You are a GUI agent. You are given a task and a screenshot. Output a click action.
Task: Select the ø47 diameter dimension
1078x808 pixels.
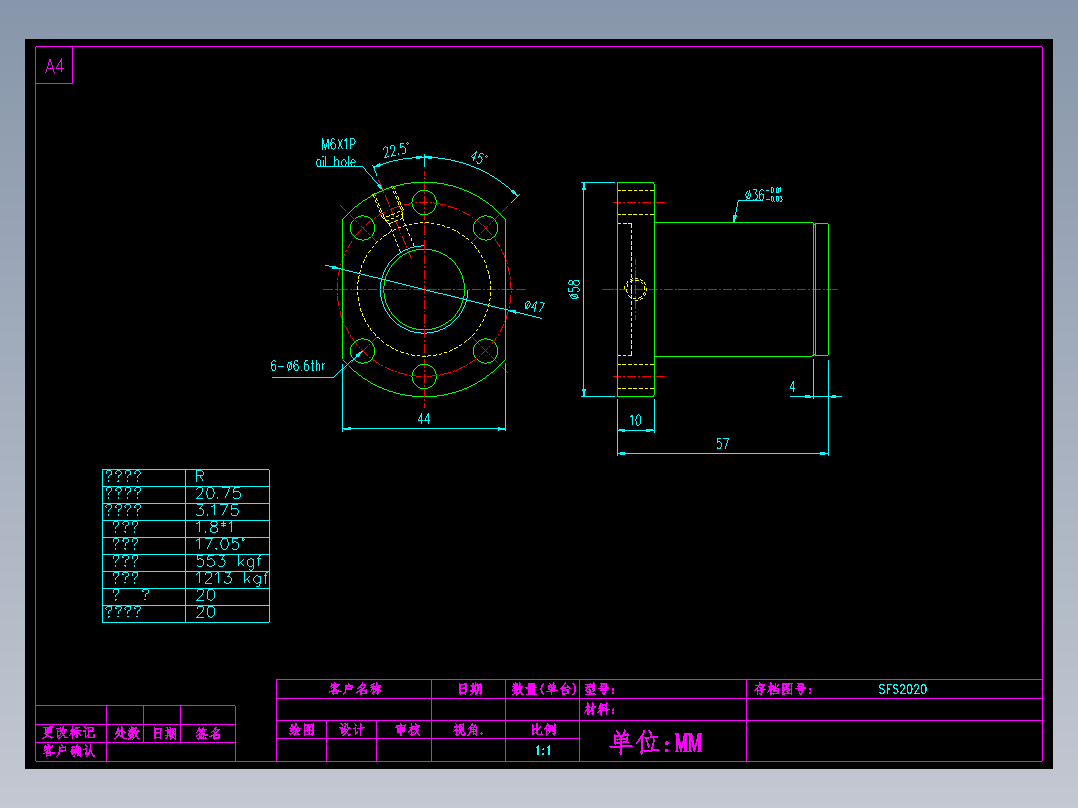[x=534, y=306]
